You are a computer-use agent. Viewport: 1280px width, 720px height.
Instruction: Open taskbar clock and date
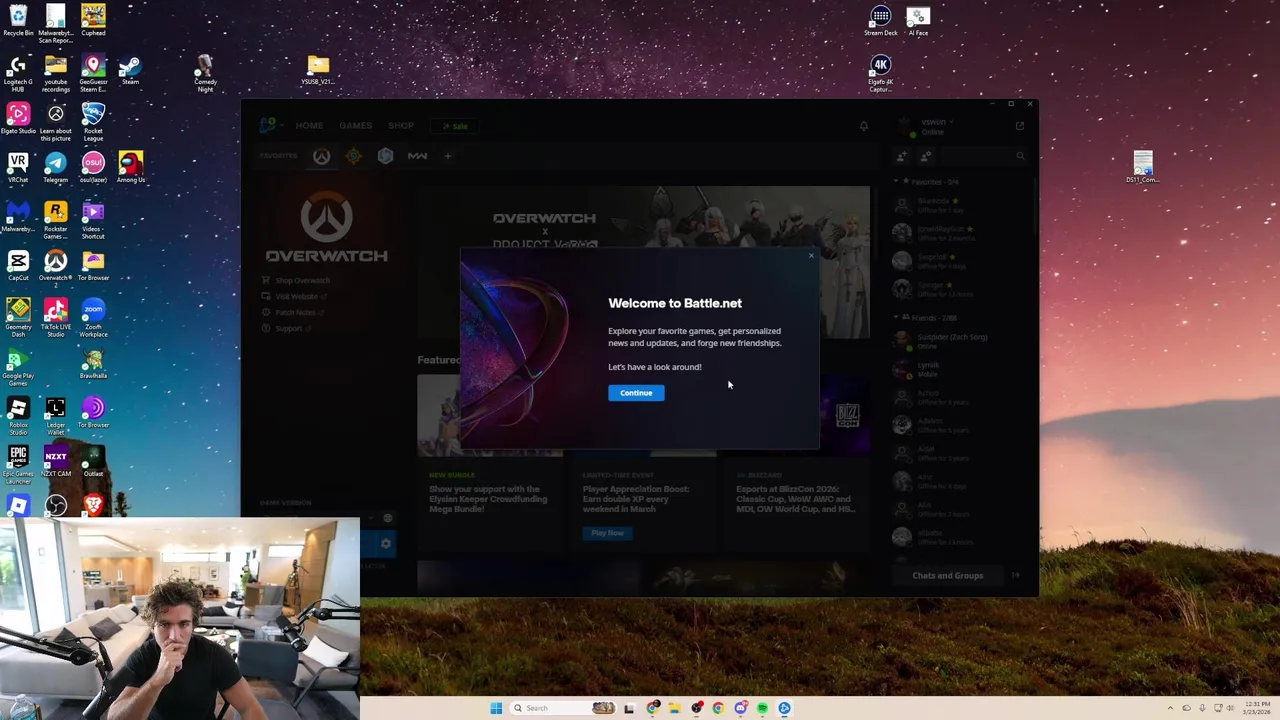1256,708
